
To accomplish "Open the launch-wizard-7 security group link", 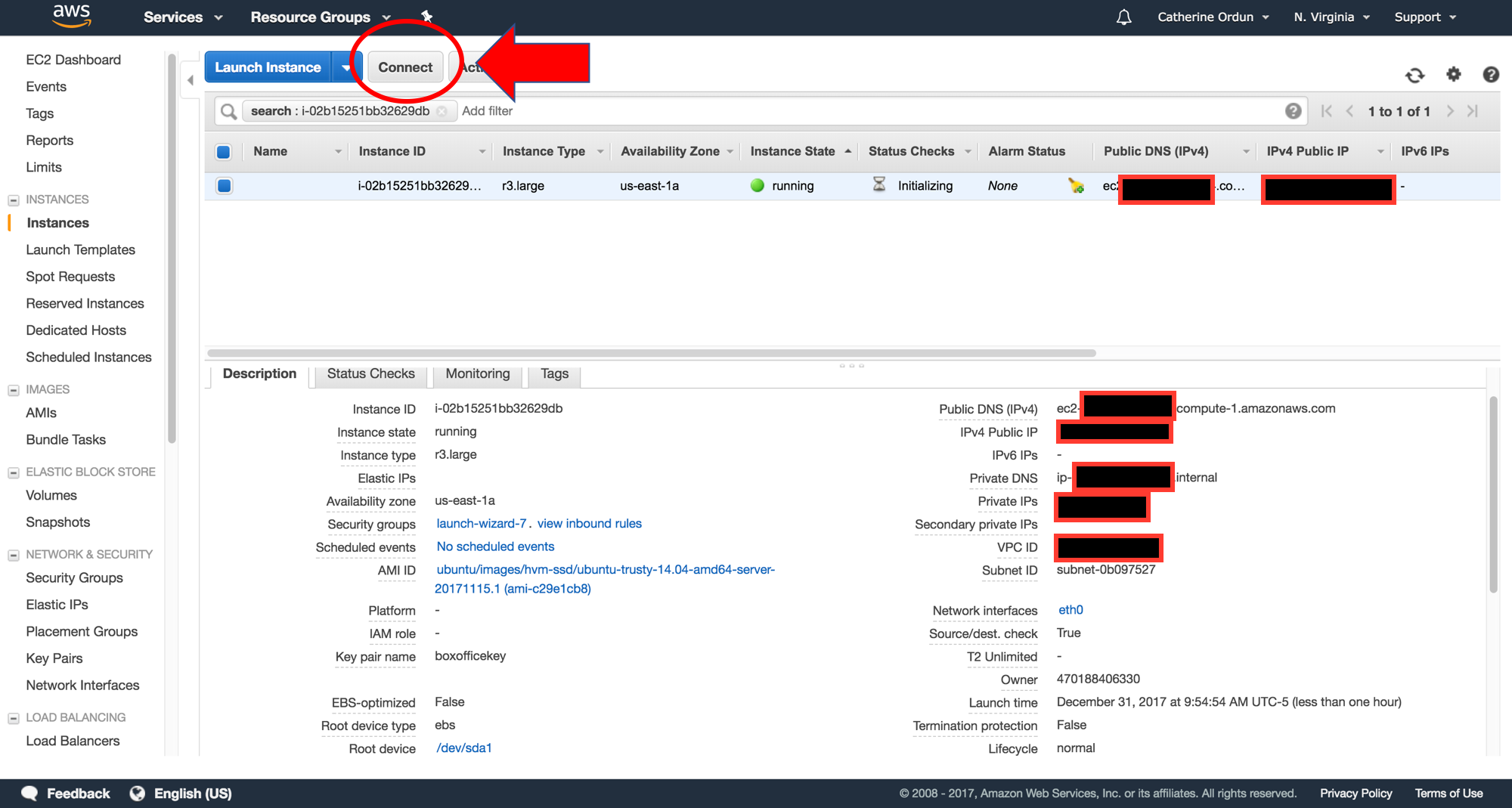I will click(x=481, y=524).
